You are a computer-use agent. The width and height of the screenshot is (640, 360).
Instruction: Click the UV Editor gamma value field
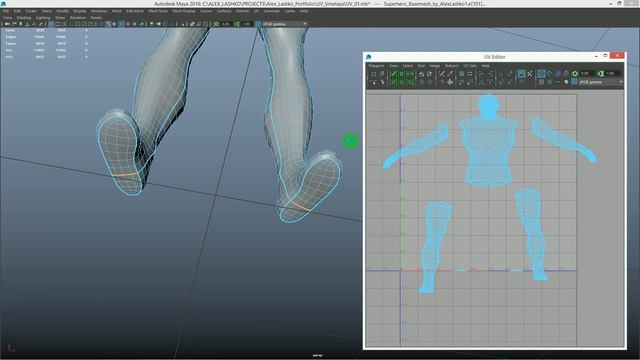tap(613, 73)
